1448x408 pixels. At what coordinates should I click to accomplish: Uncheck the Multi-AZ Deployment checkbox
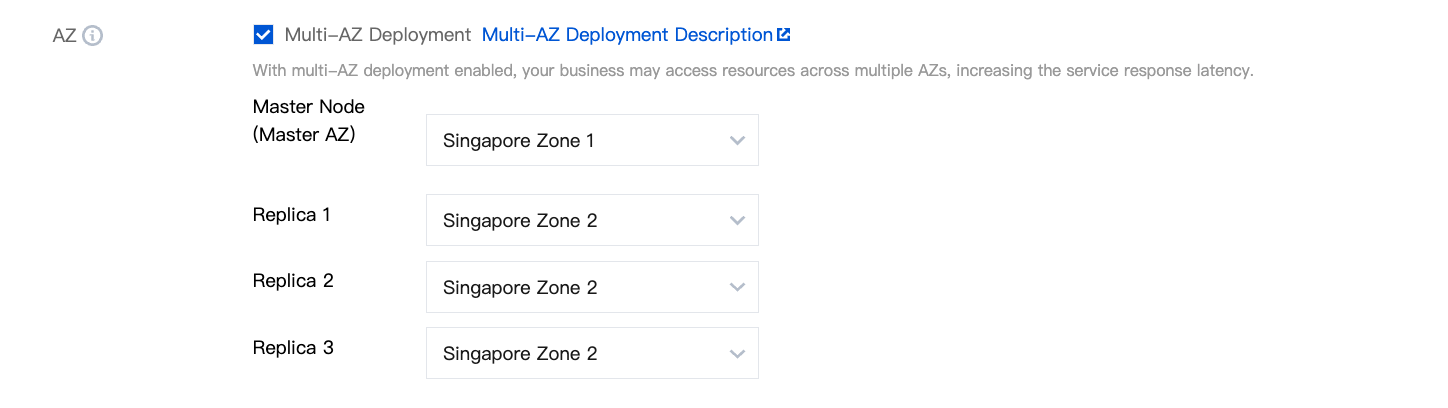pos(264,35)
